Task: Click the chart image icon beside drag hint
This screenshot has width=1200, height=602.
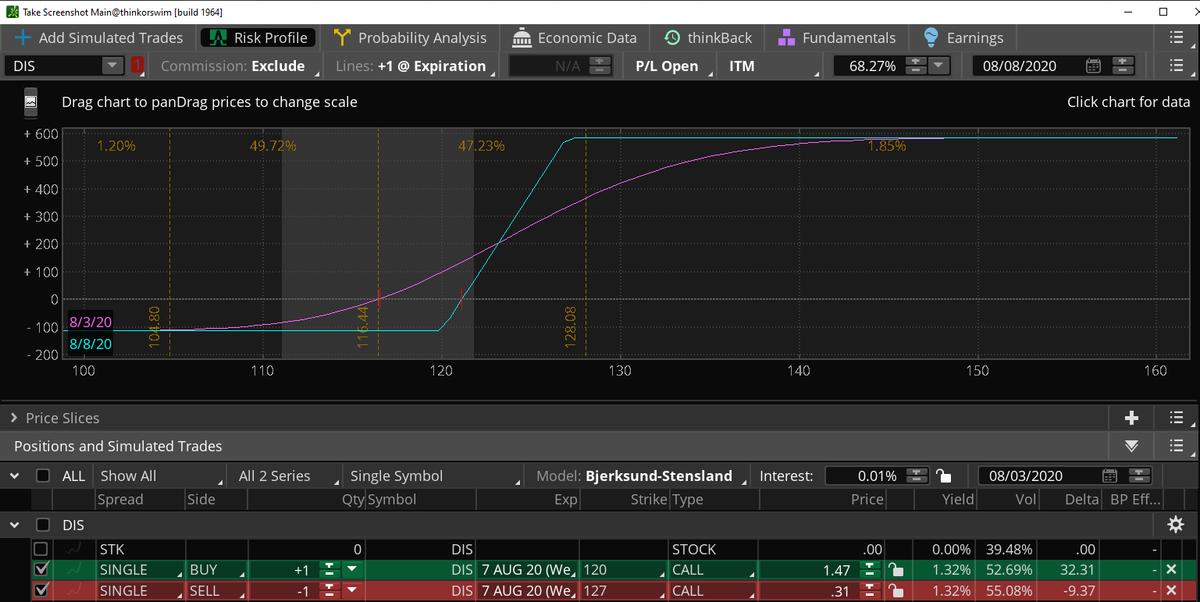Action: click(x=30, y=102)
